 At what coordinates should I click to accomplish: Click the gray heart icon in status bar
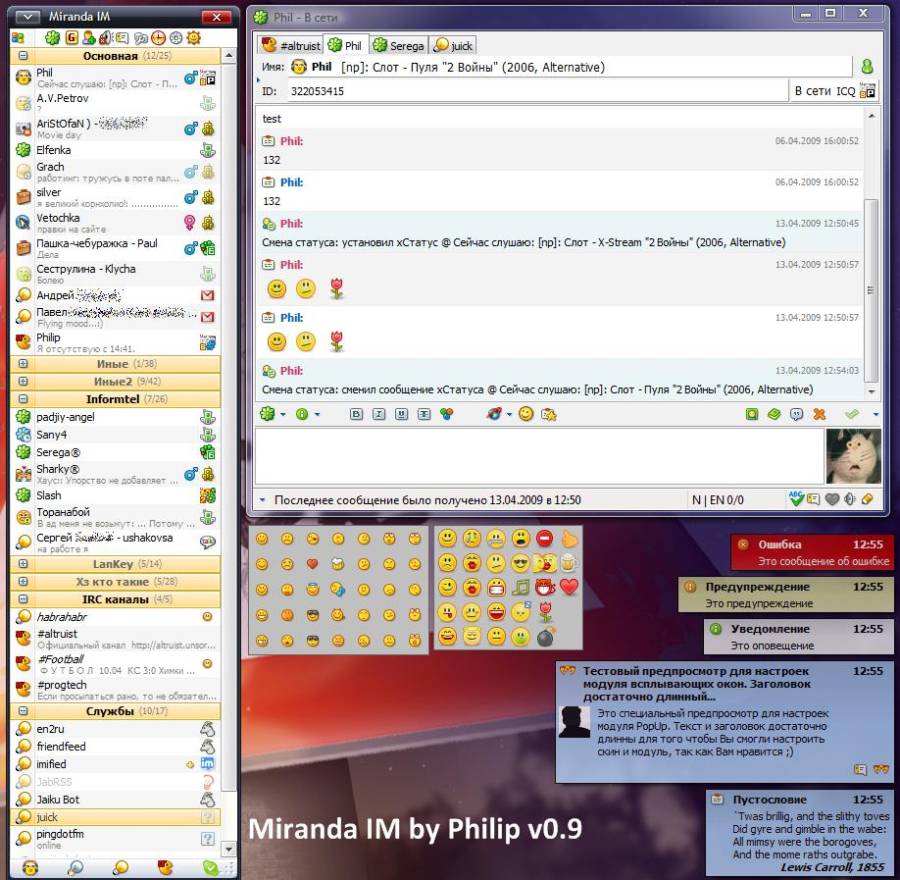(832, 499)
